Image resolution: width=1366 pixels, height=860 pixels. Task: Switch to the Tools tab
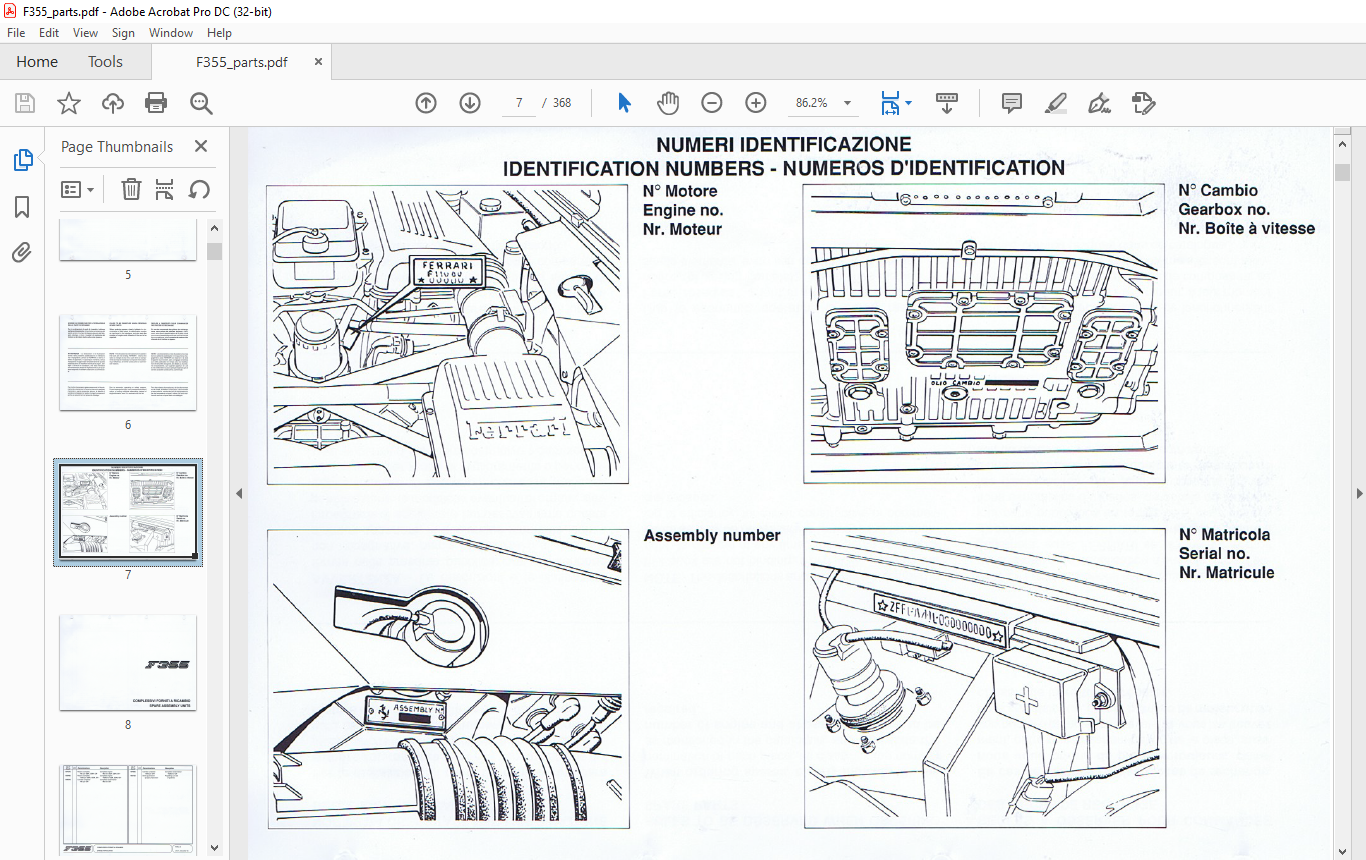coord(105,62)
